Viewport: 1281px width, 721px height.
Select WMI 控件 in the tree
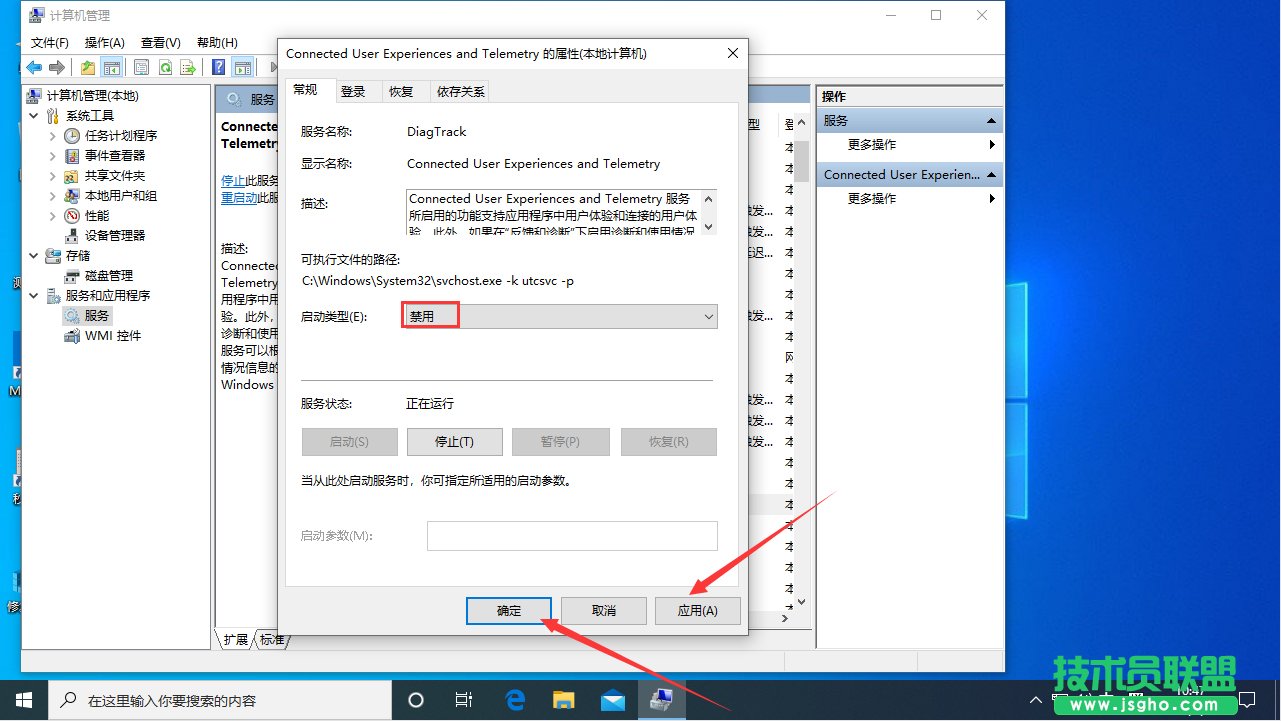pos(112,336)
